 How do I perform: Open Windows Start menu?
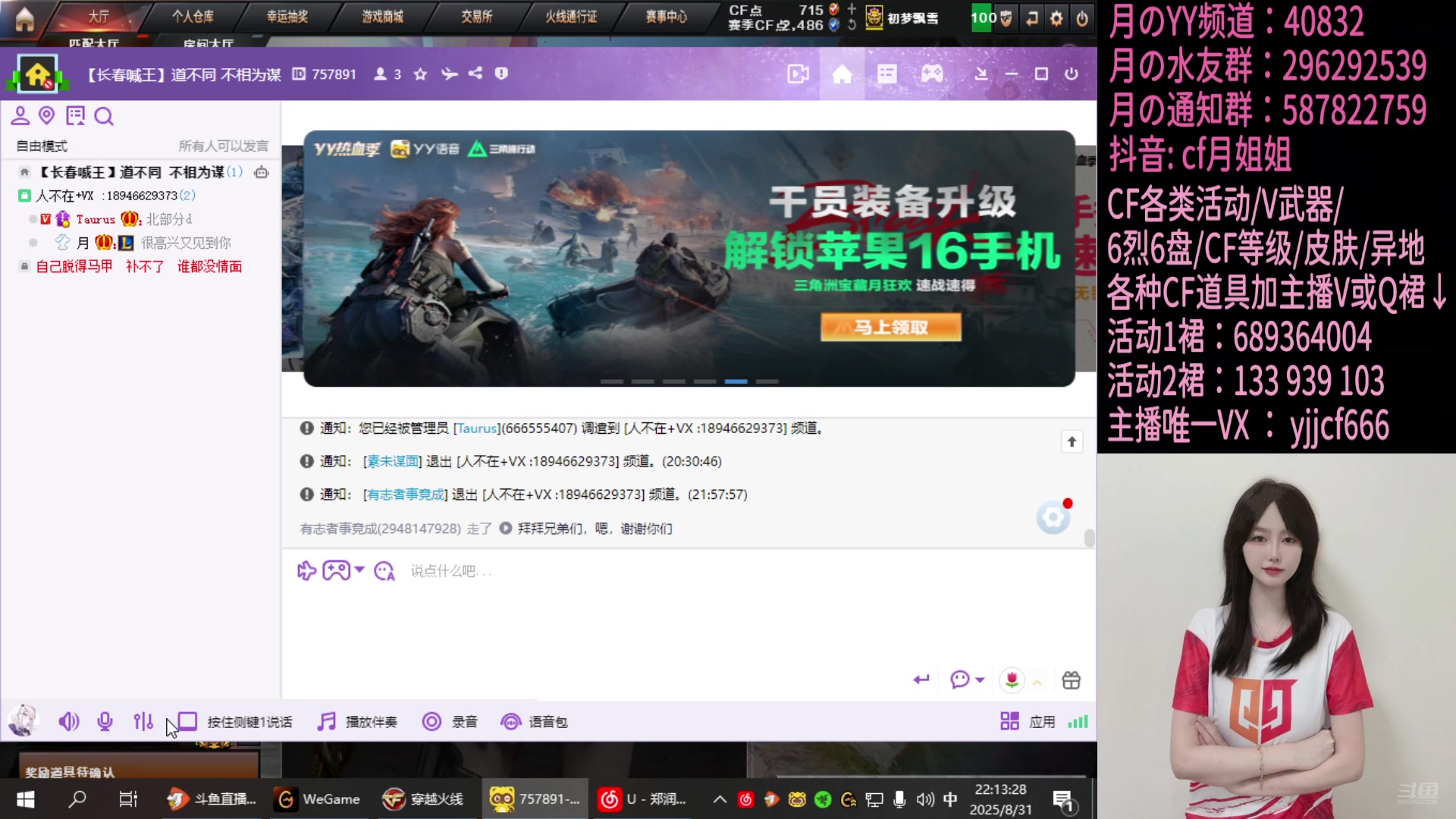point(25,799)
